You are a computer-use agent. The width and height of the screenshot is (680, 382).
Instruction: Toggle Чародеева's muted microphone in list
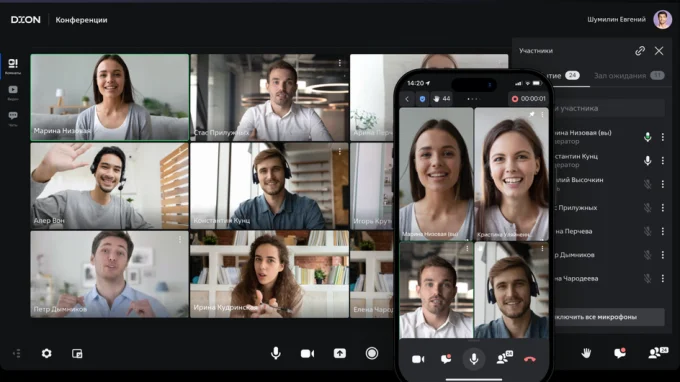(647, 278)
